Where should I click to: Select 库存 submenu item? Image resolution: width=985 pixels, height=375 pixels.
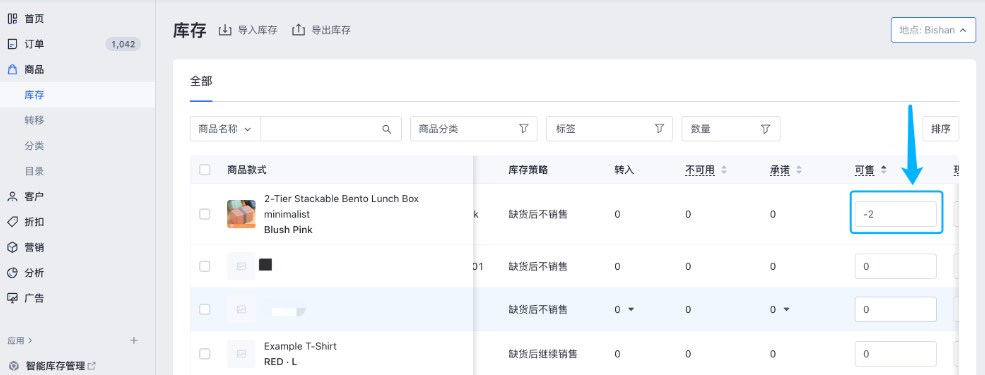point(34,95)
